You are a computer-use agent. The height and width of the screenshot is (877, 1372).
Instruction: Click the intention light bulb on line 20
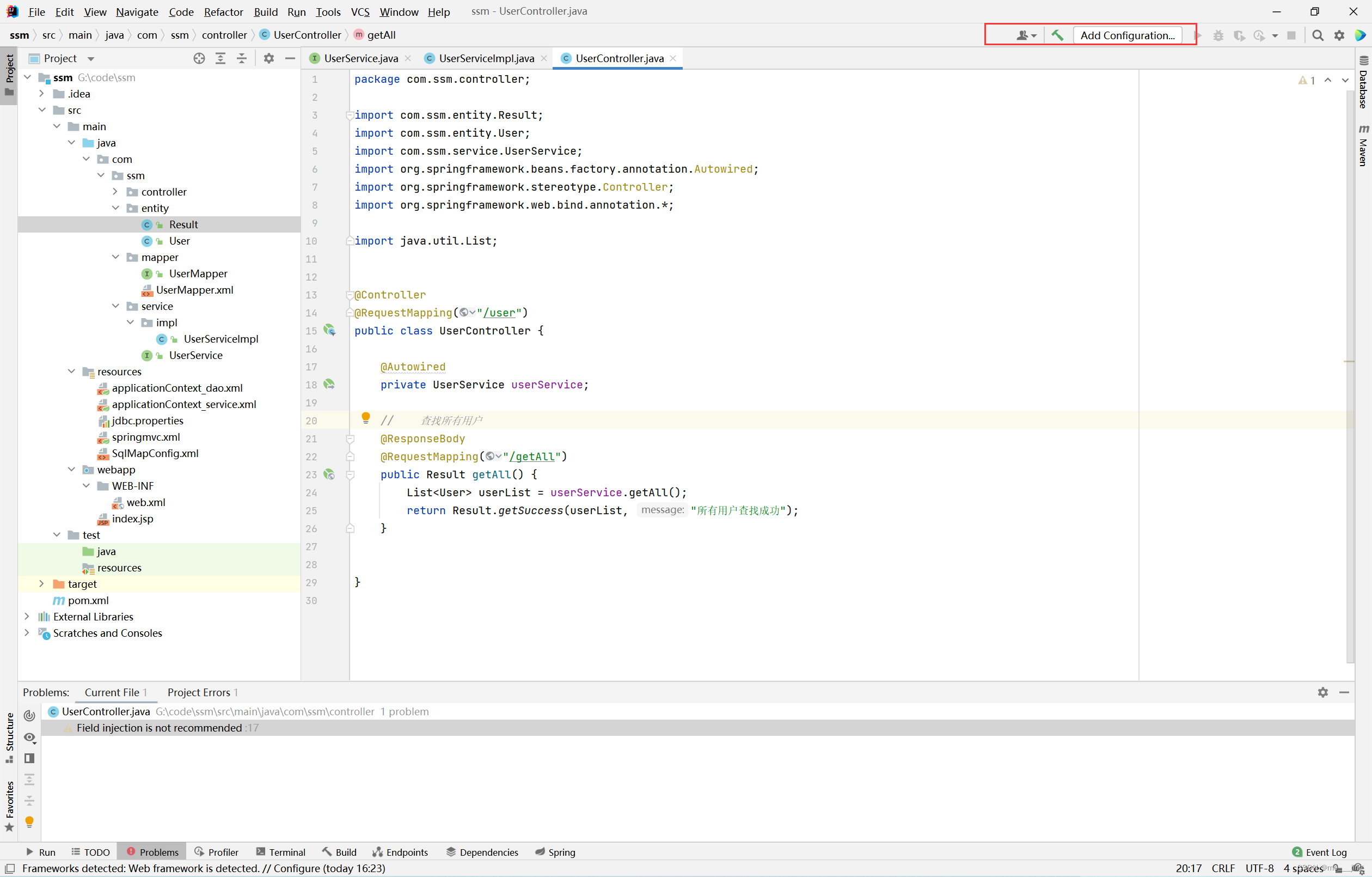tap(366, 418)
